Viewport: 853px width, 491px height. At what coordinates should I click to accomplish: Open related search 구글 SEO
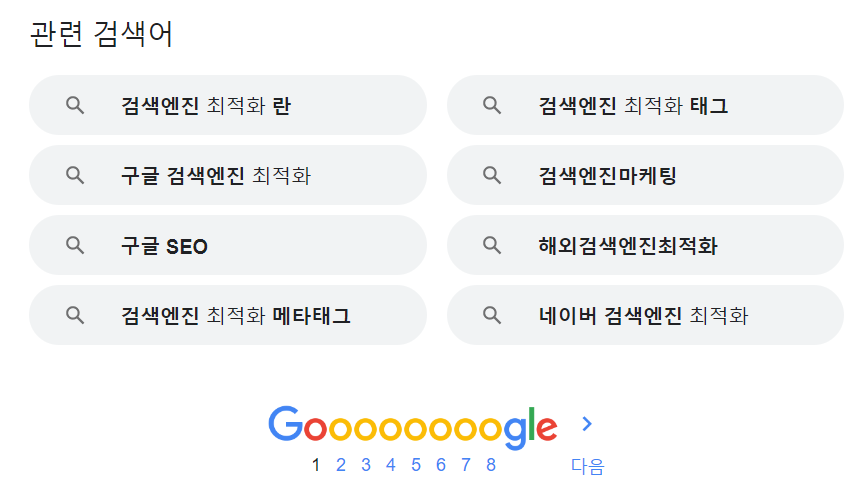click(x=164, y=246)
